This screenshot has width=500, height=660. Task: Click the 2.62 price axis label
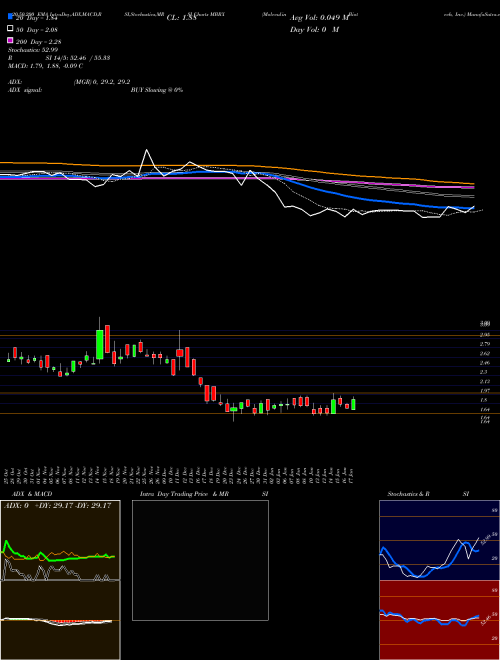[485, 354]
